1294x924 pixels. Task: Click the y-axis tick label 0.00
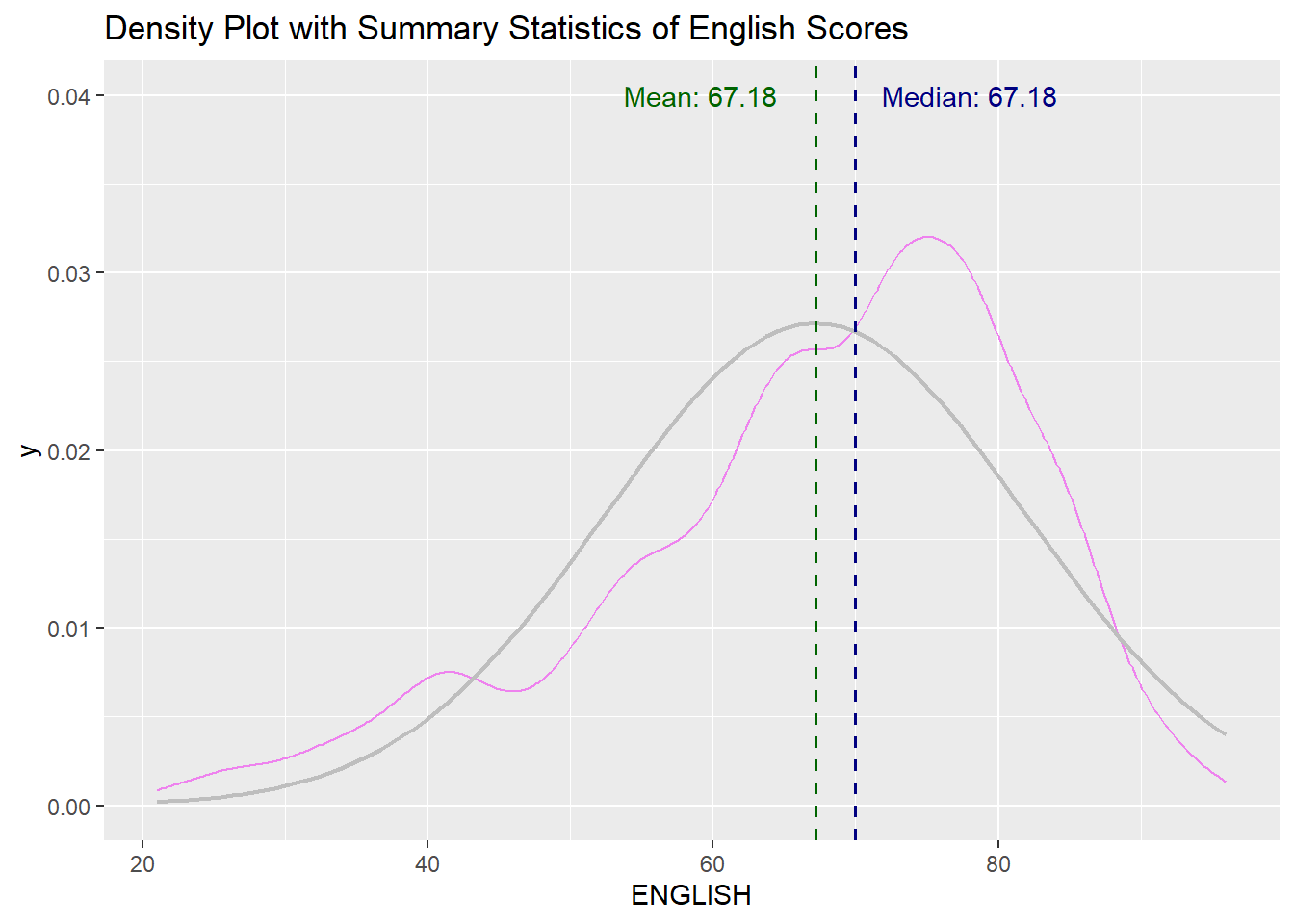68,807
